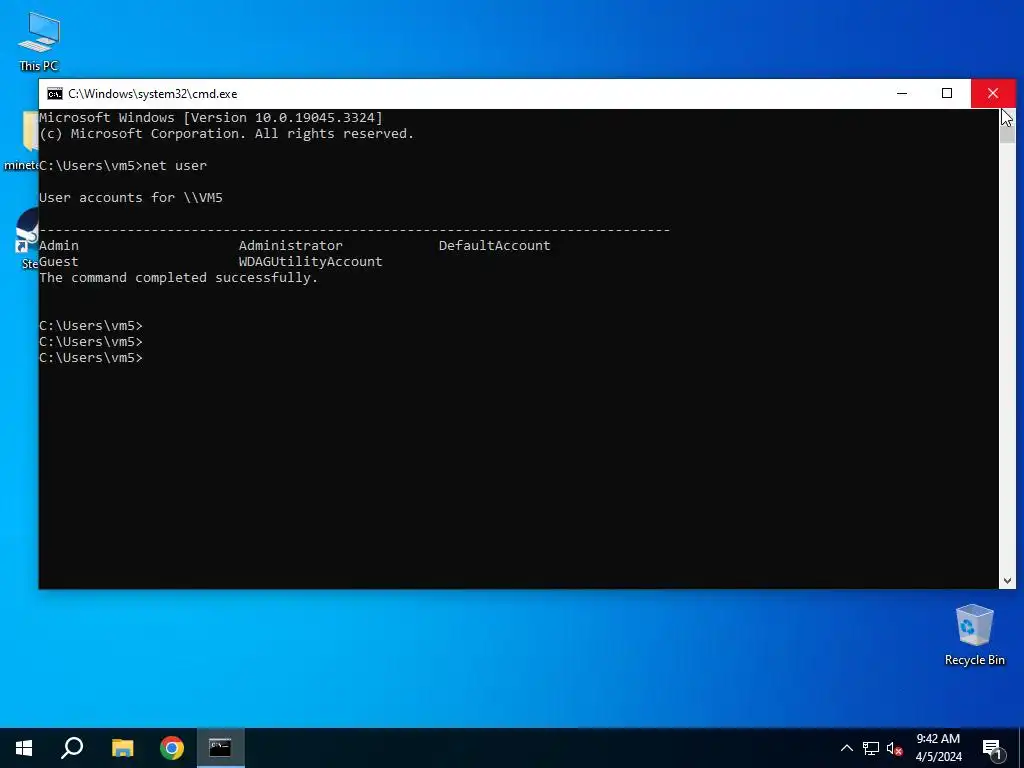1024x768 pixels.
Task: Click the 'WDAGUtilityAccount' text
Action: [x=310, y=261]
